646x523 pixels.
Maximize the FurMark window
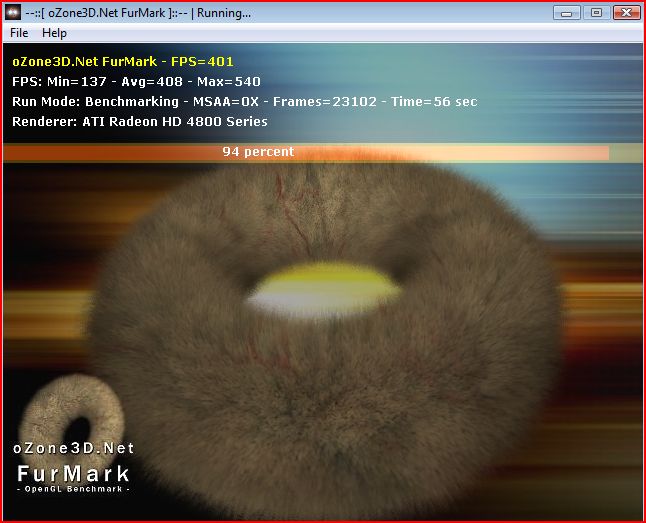pyautogui.click(x=596, y=13)
